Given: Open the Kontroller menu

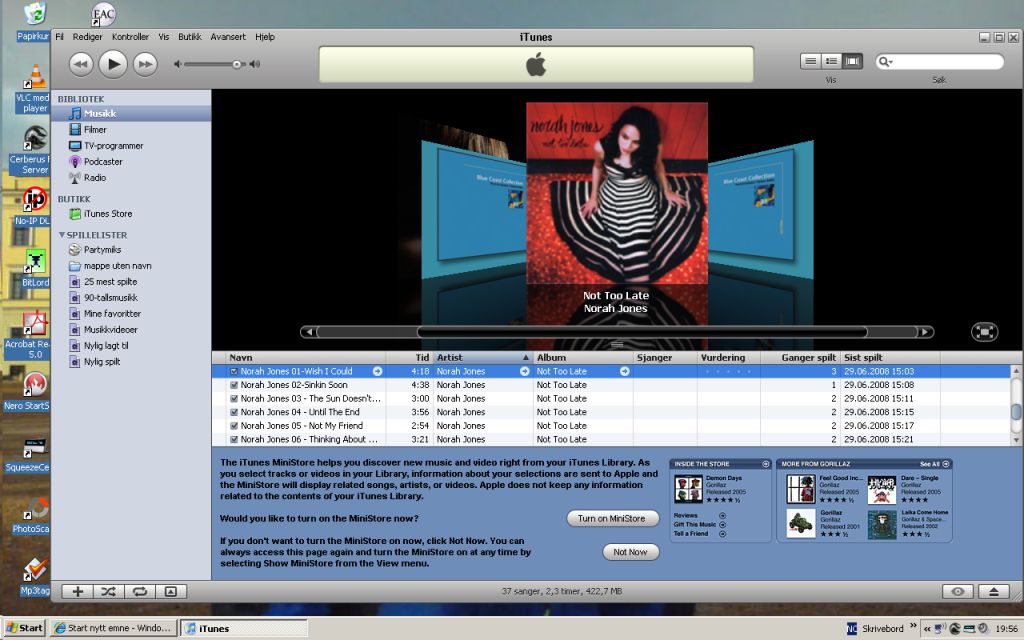Looking at the screenshot, I should (130, 37).
